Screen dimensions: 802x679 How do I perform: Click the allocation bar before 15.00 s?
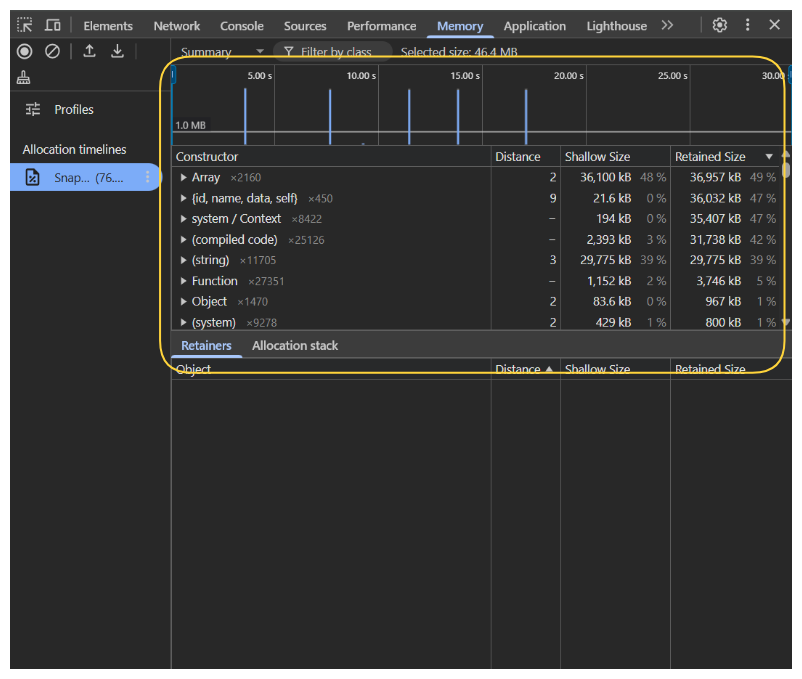[458, 117]
